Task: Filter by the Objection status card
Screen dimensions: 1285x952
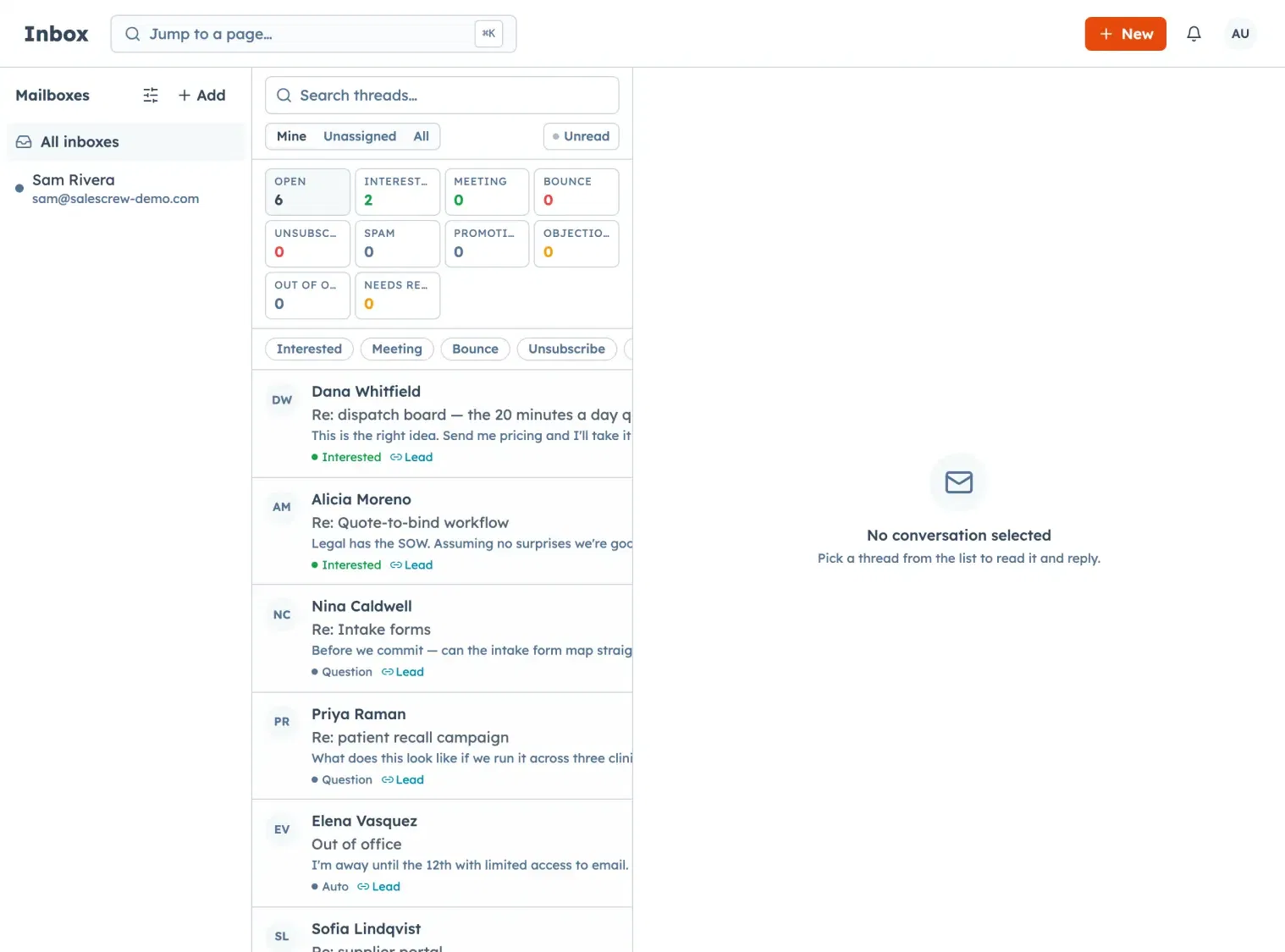Action: click(x=576, y=244)
